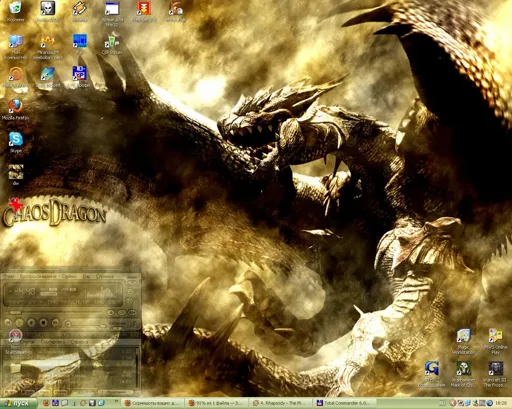This screenshot has height=409, width=512.
Task: Click the Пуск start button
Action: pyautogui.click(x=18, y=403)
